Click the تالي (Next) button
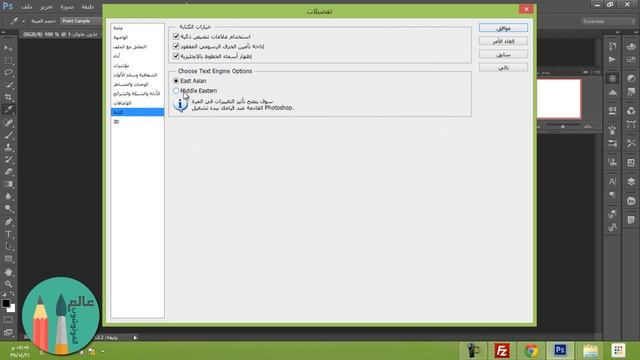Viewport: 640px width, 360px height. click(x=503, y=67)
